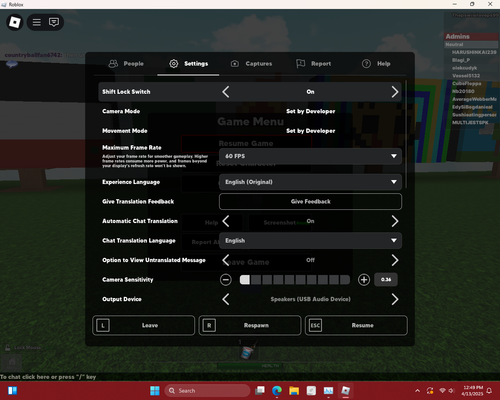Open the Captures tab
500x400 pixels.
pos(251,64)
